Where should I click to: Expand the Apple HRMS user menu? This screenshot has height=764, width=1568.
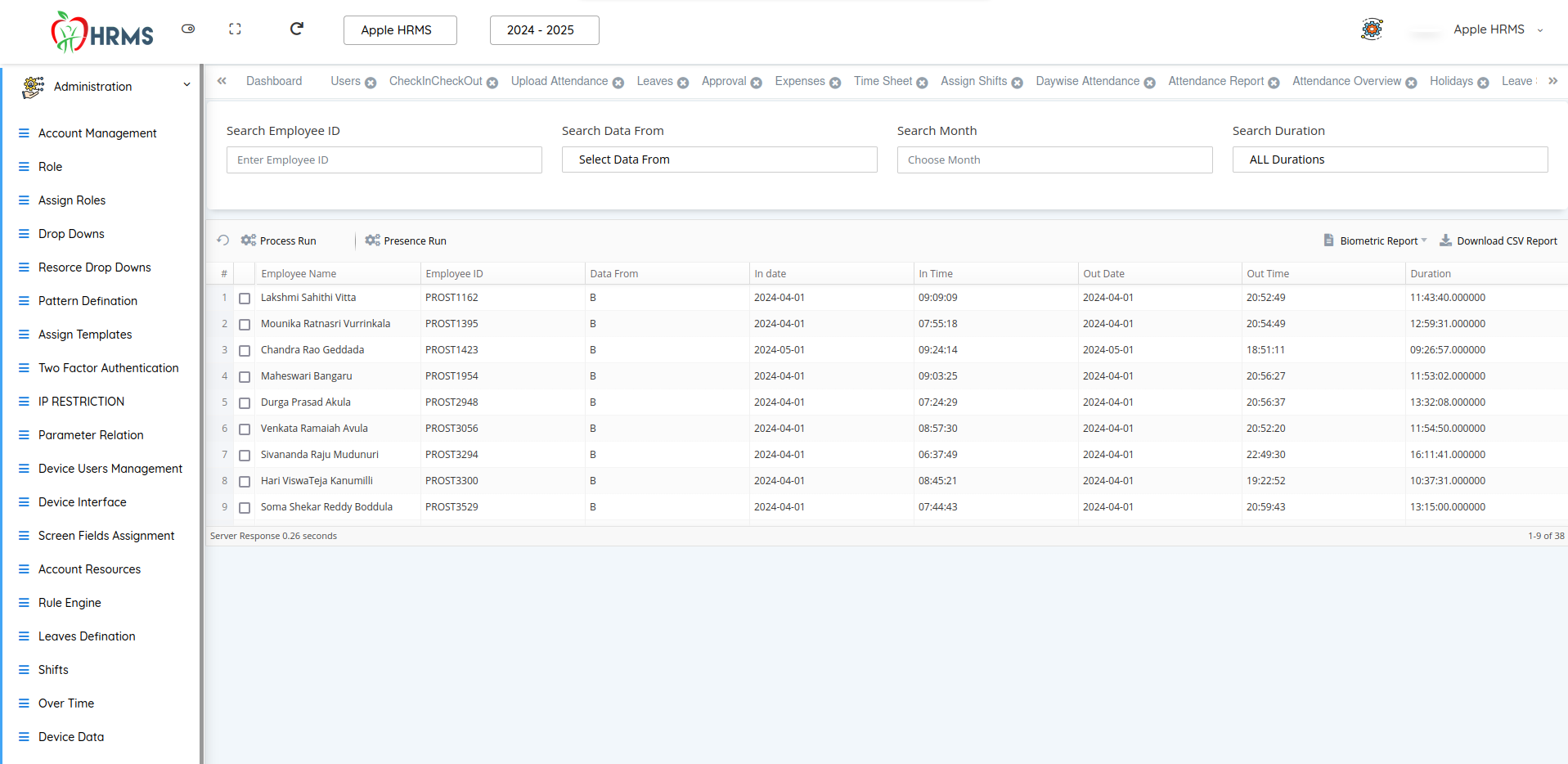click(1498, 29)
